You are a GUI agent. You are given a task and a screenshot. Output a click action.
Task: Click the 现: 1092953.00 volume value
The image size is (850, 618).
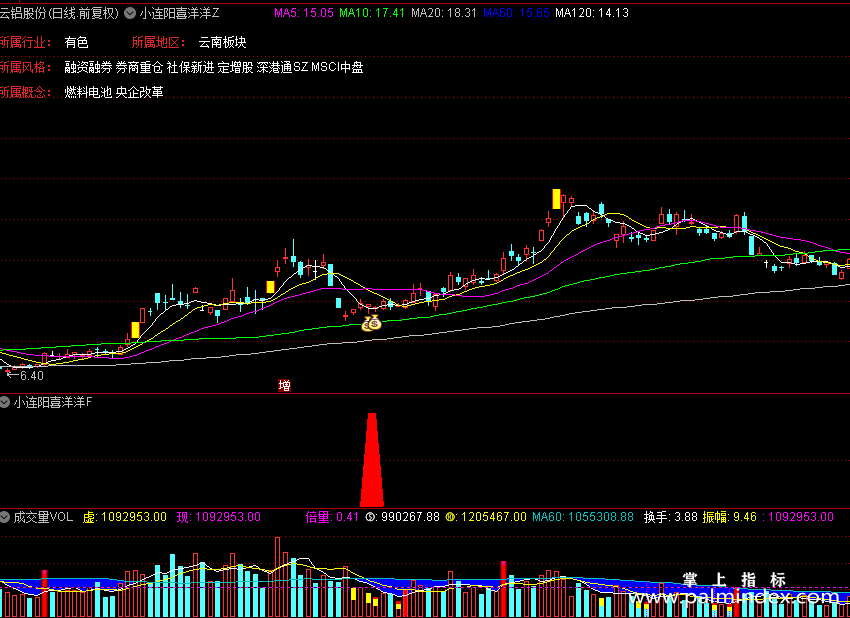(x=218, y=517)
